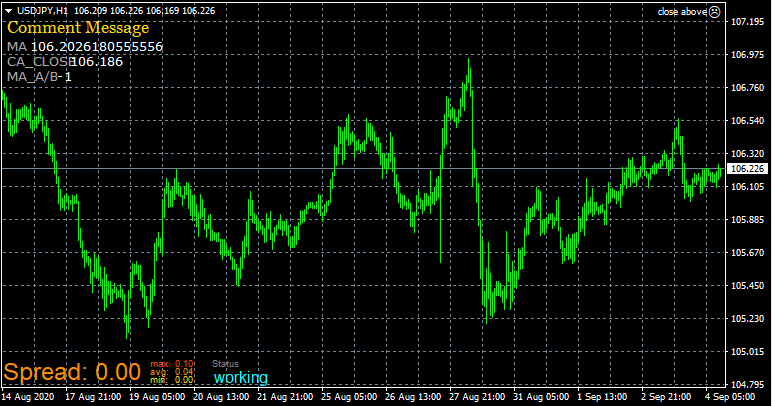Click price scale level 105.885
This screenshot has height=406, width=772.
click(747, 219)
